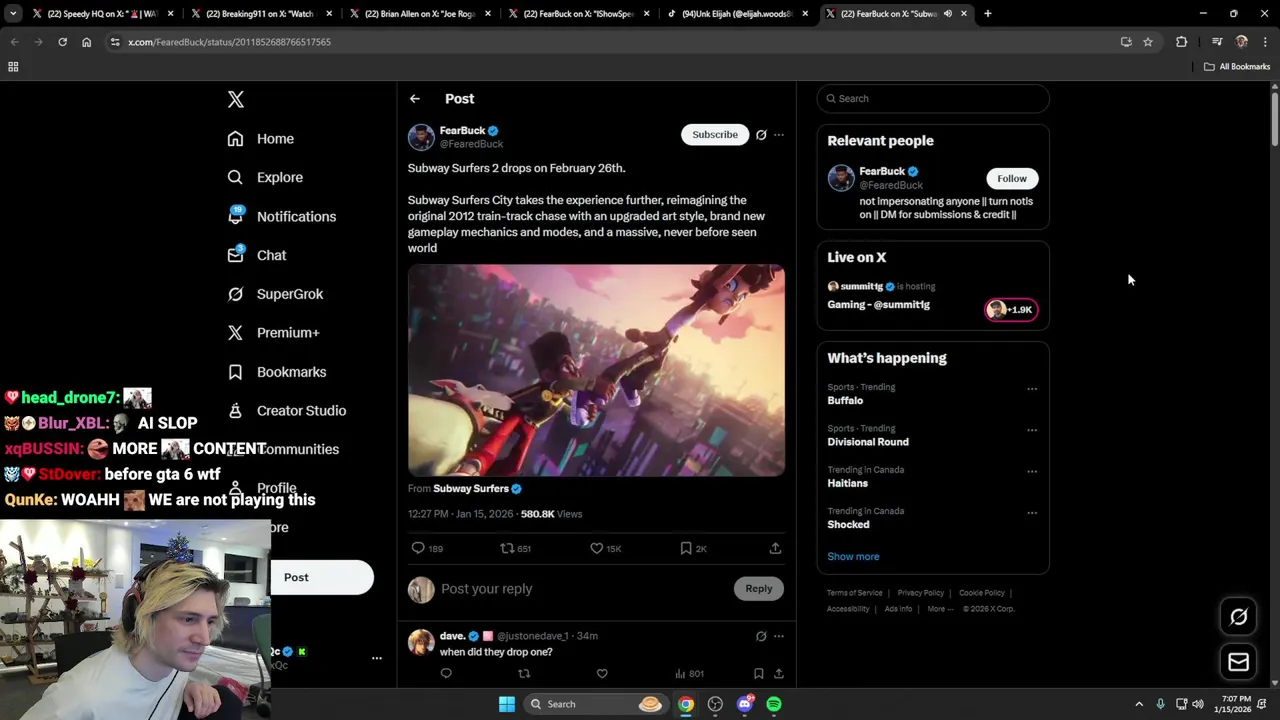The image size is (1280, 720).
Task: Reload the page
Action: tap(62, 42)
